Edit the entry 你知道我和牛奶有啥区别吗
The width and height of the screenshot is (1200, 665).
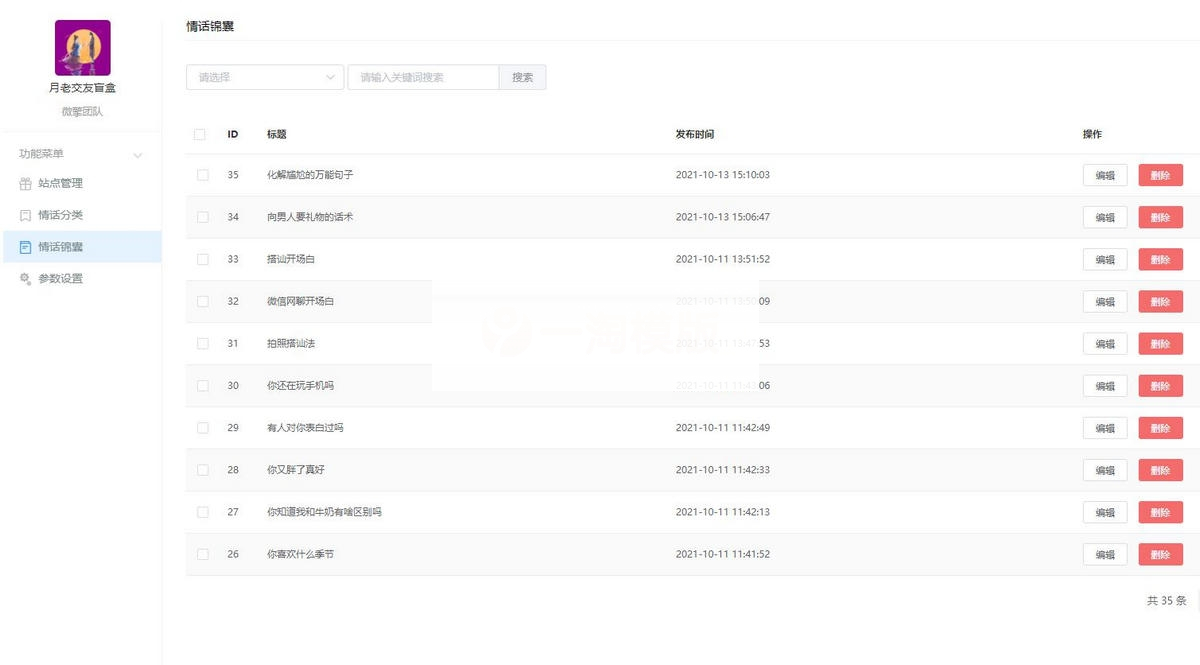tap(1104, 511)
